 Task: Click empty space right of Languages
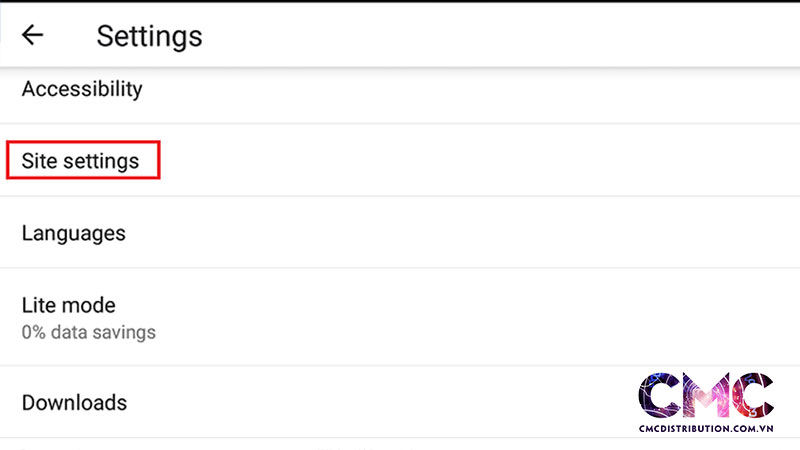tap(450, 233)
